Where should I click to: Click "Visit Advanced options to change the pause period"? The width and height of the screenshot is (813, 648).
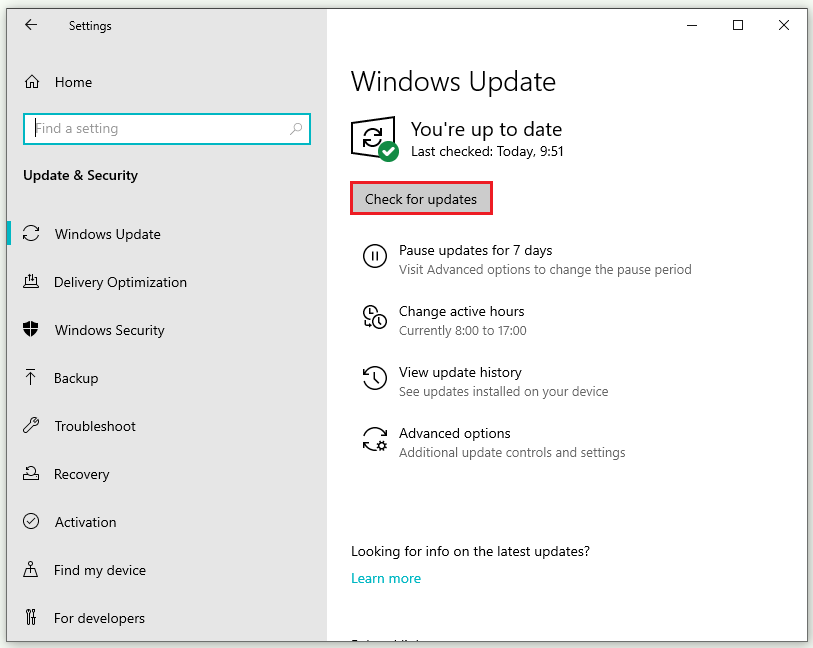[x=545, y=270]
